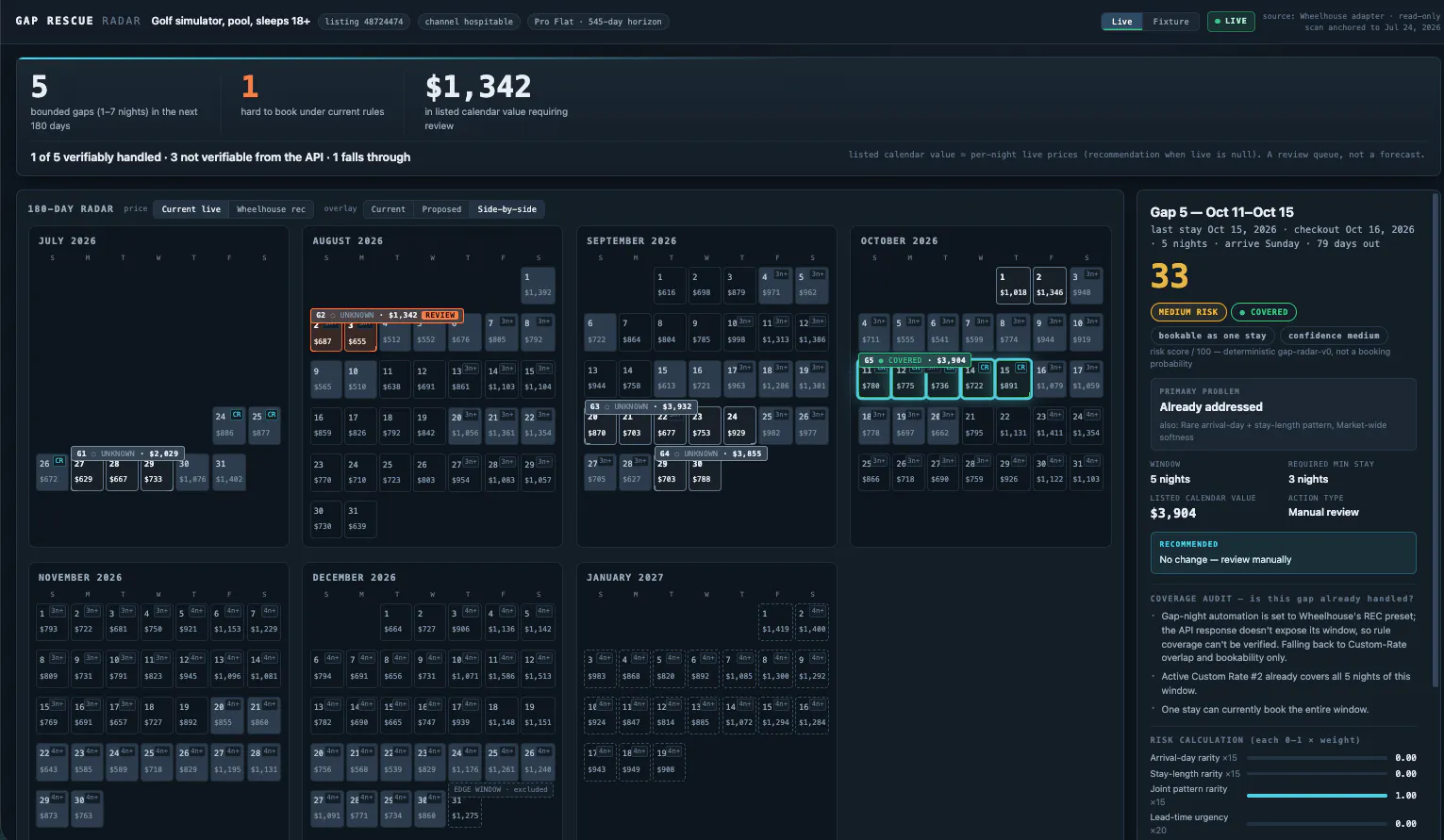Select December 11 cell priced $1,586

[x=501, y=668]
